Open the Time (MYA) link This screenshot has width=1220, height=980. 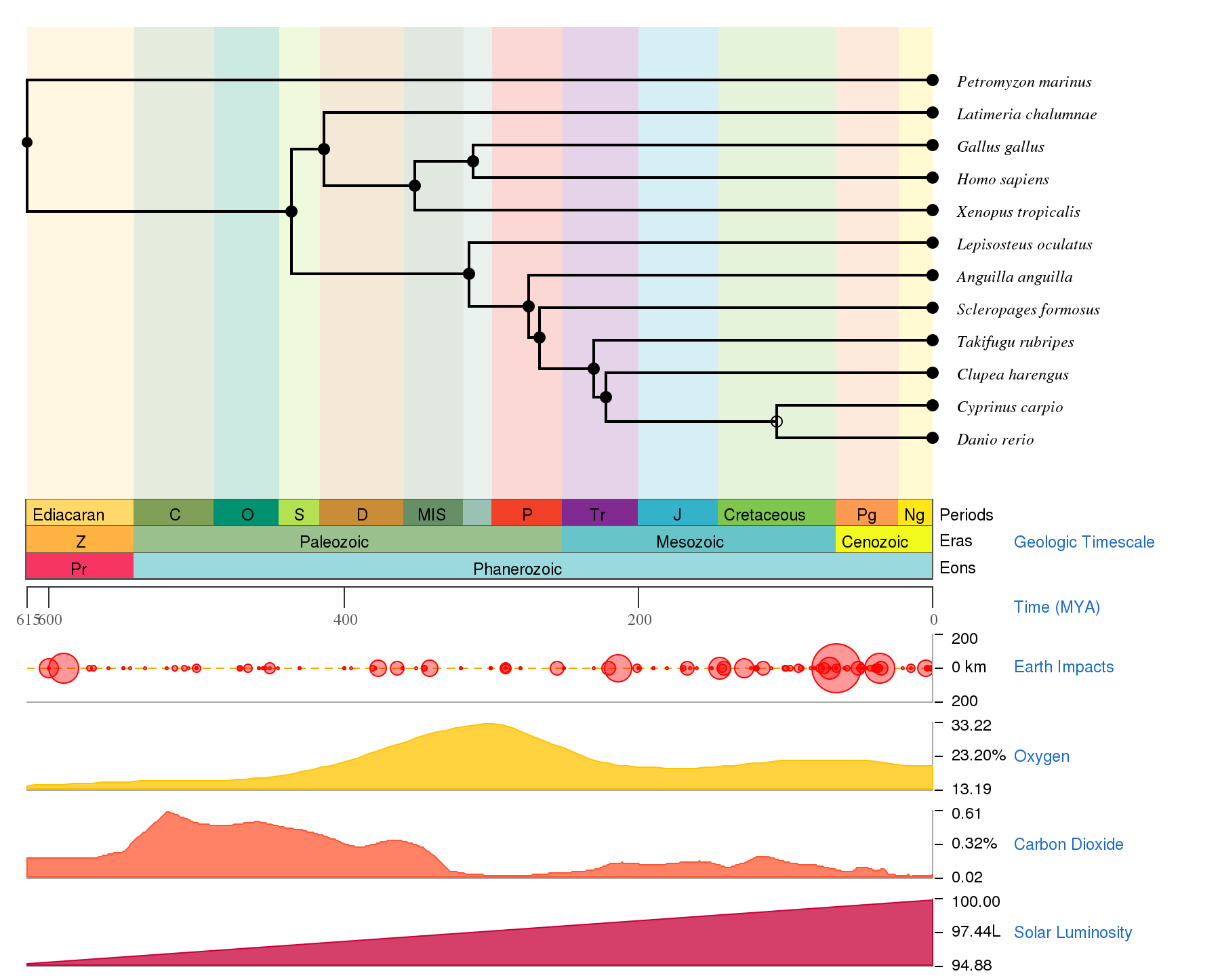click(1057, 607)
